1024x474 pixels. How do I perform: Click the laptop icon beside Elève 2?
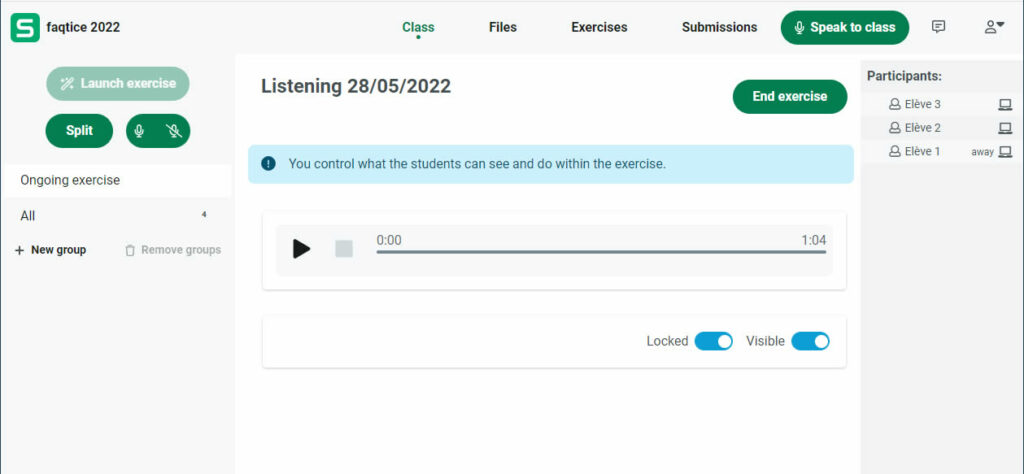[x=1005, y=128]
